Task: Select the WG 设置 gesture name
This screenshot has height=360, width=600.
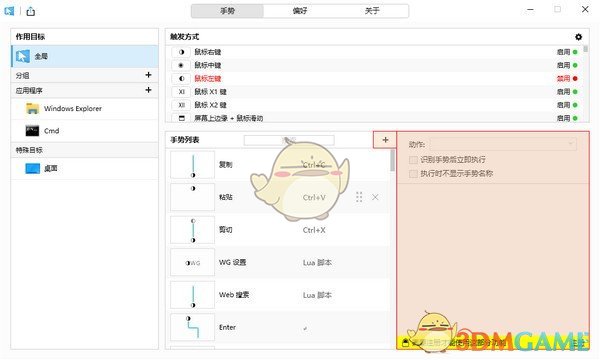Action: (233, 262)
